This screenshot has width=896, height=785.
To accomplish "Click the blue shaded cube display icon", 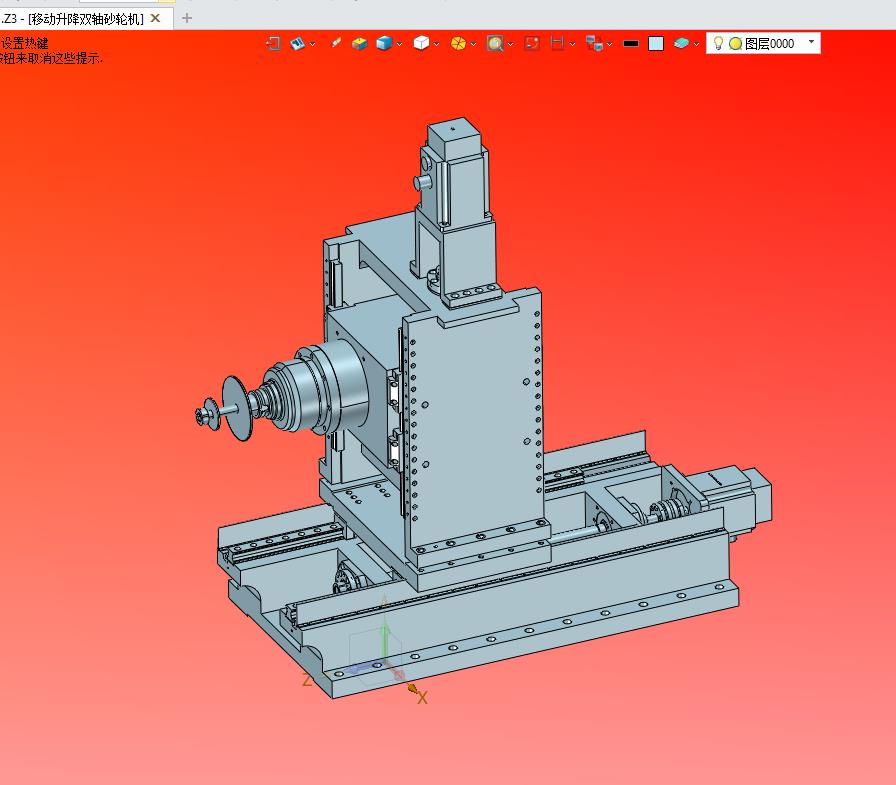I will [384, 43].
